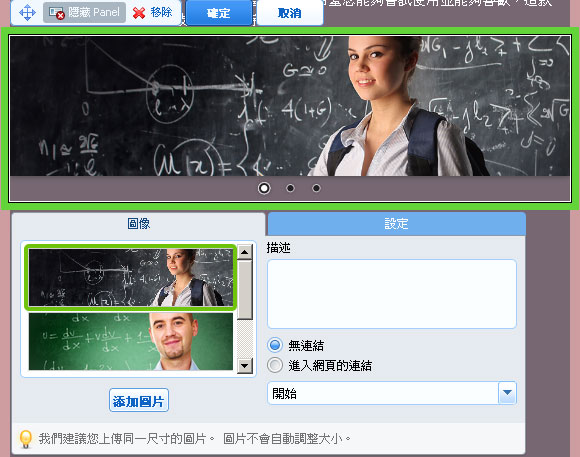Select the 進入網頁的連結 radio option

(x=275, y=365)
